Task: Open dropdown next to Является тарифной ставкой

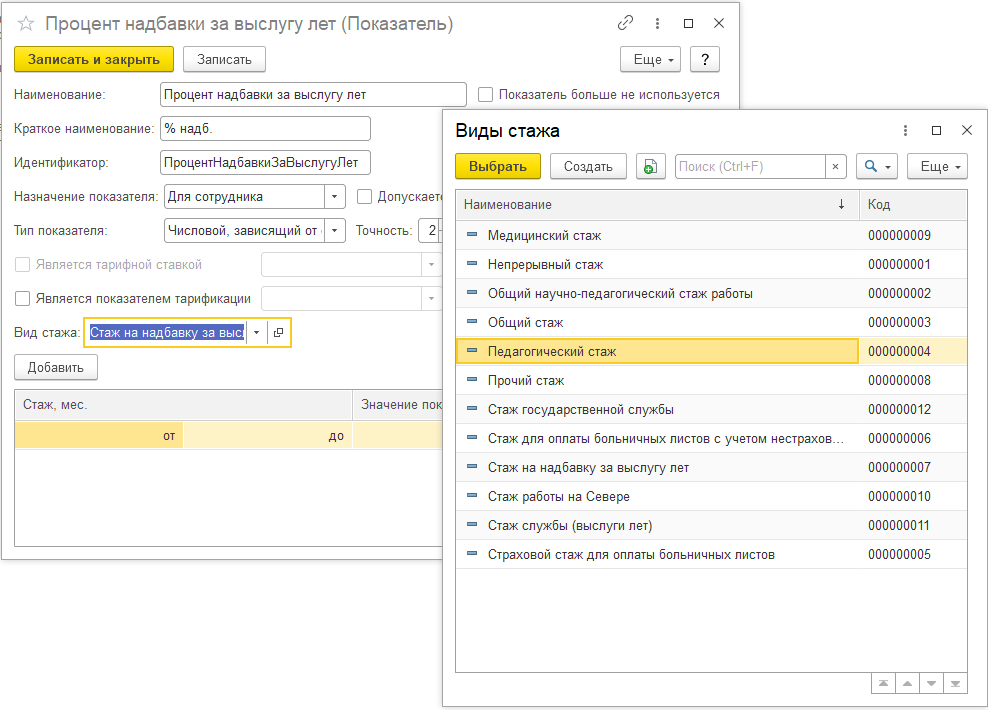Action: pos(432,265)
